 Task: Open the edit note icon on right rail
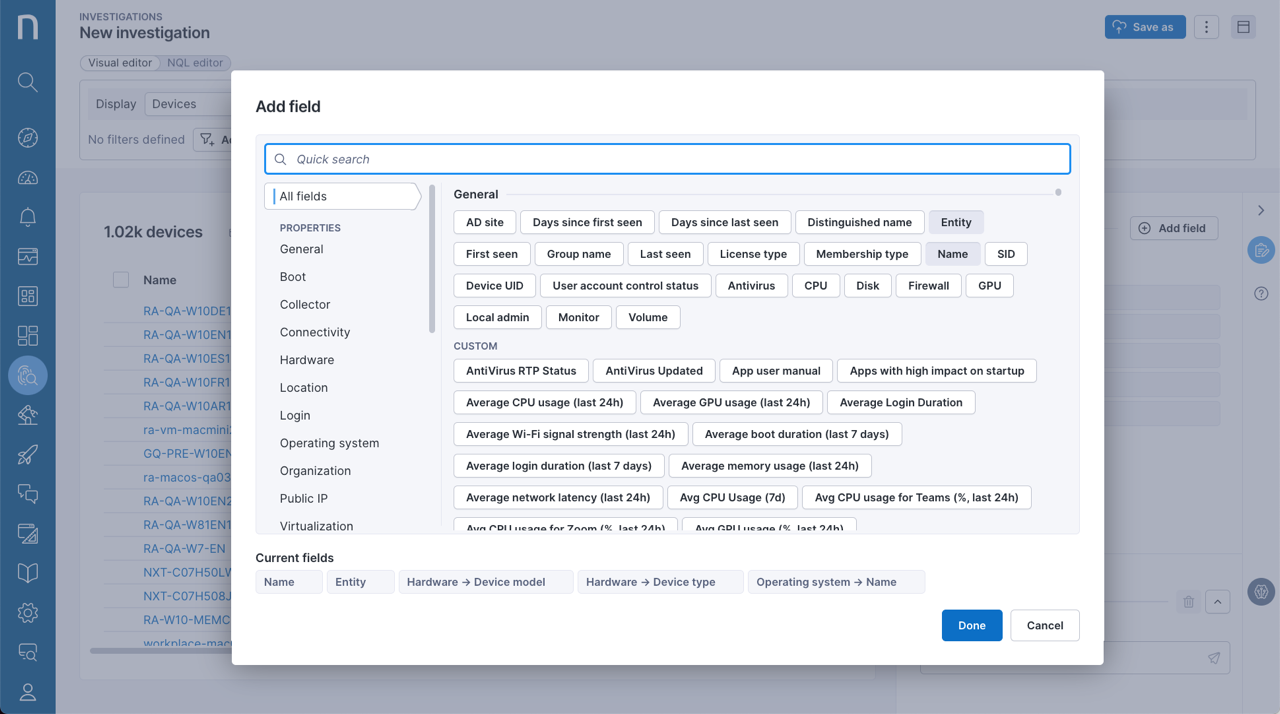tap(1261, 251)
